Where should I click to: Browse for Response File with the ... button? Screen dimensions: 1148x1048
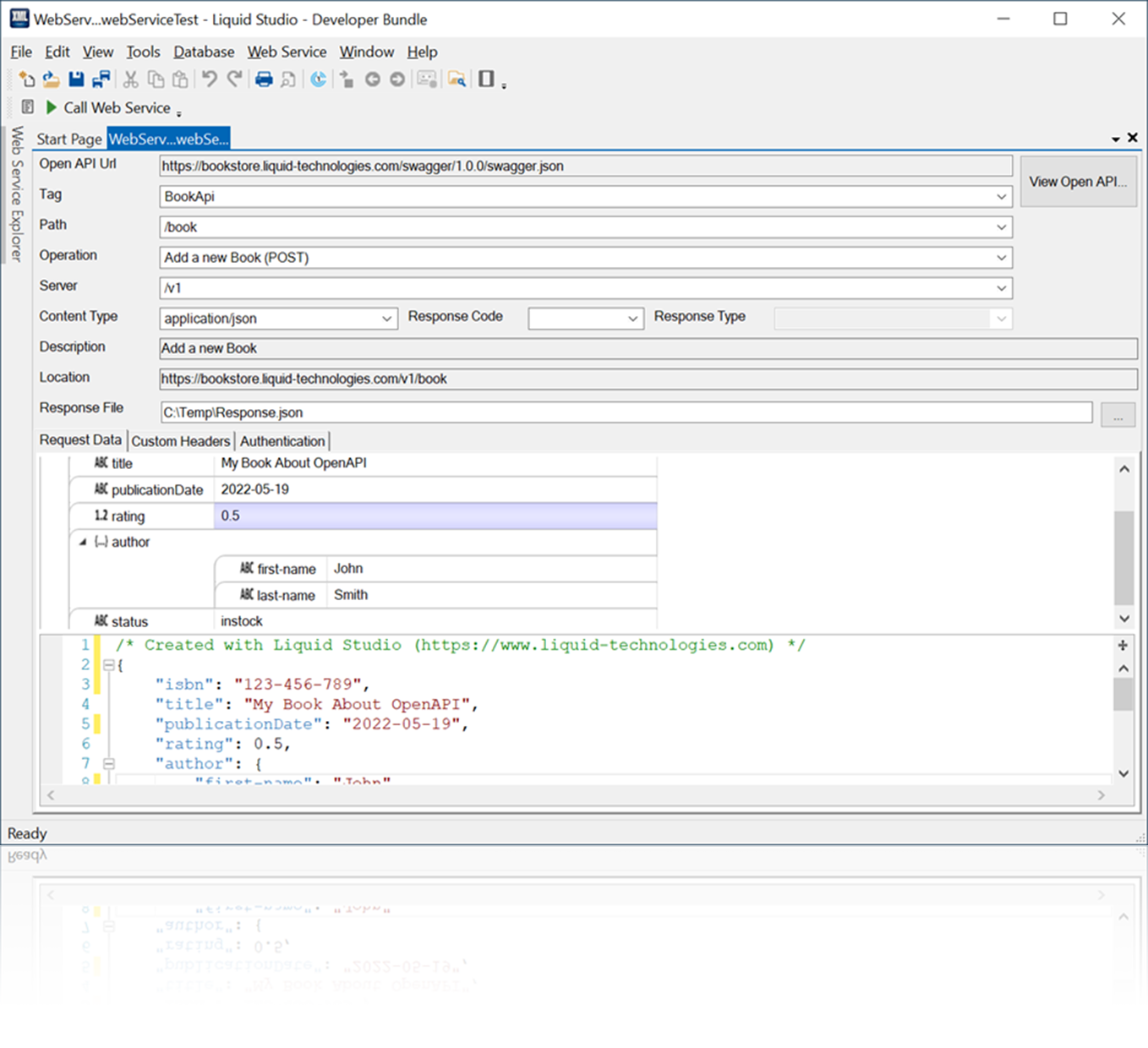(x=1118, y=414)
